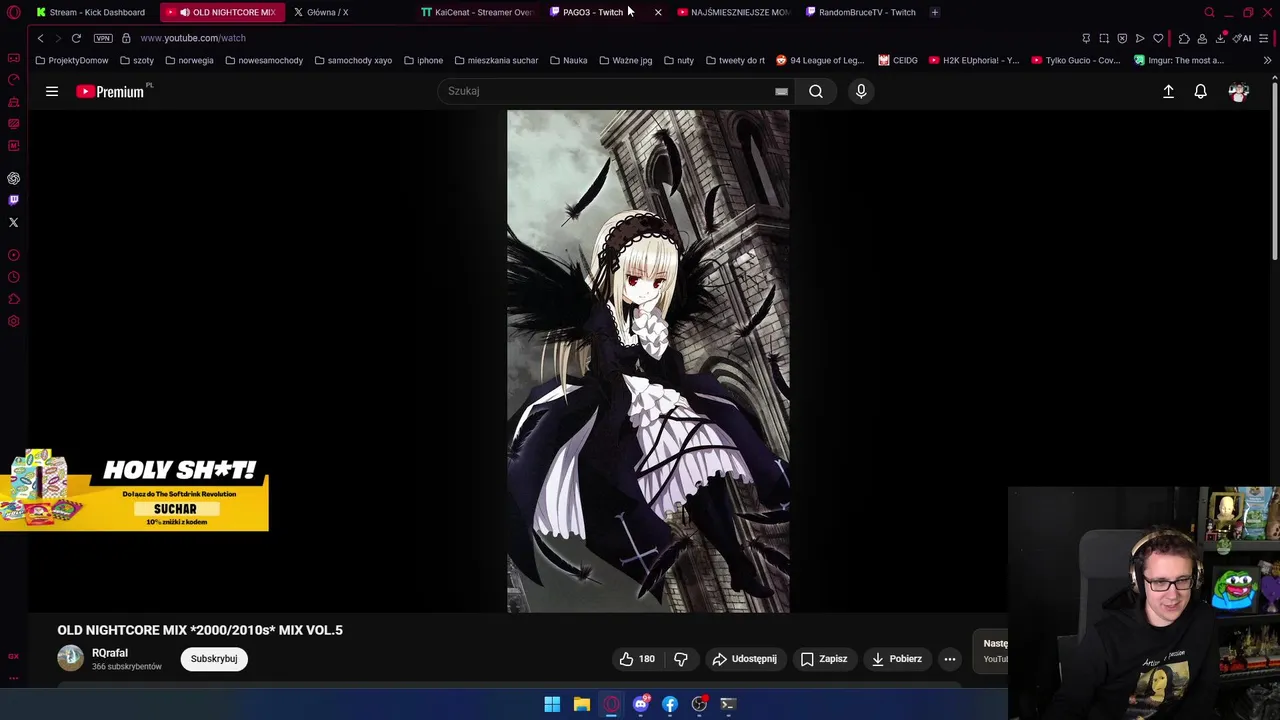
Task: Open the iphone bookmarks folder
Action: 423,60
